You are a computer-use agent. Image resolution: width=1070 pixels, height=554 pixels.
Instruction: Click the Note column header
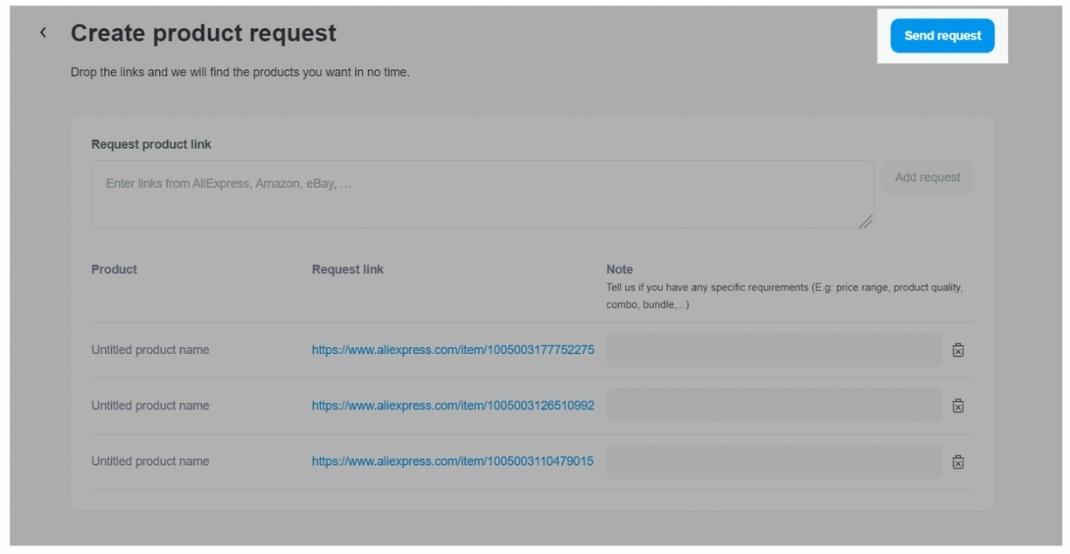[x=619, y=270]
